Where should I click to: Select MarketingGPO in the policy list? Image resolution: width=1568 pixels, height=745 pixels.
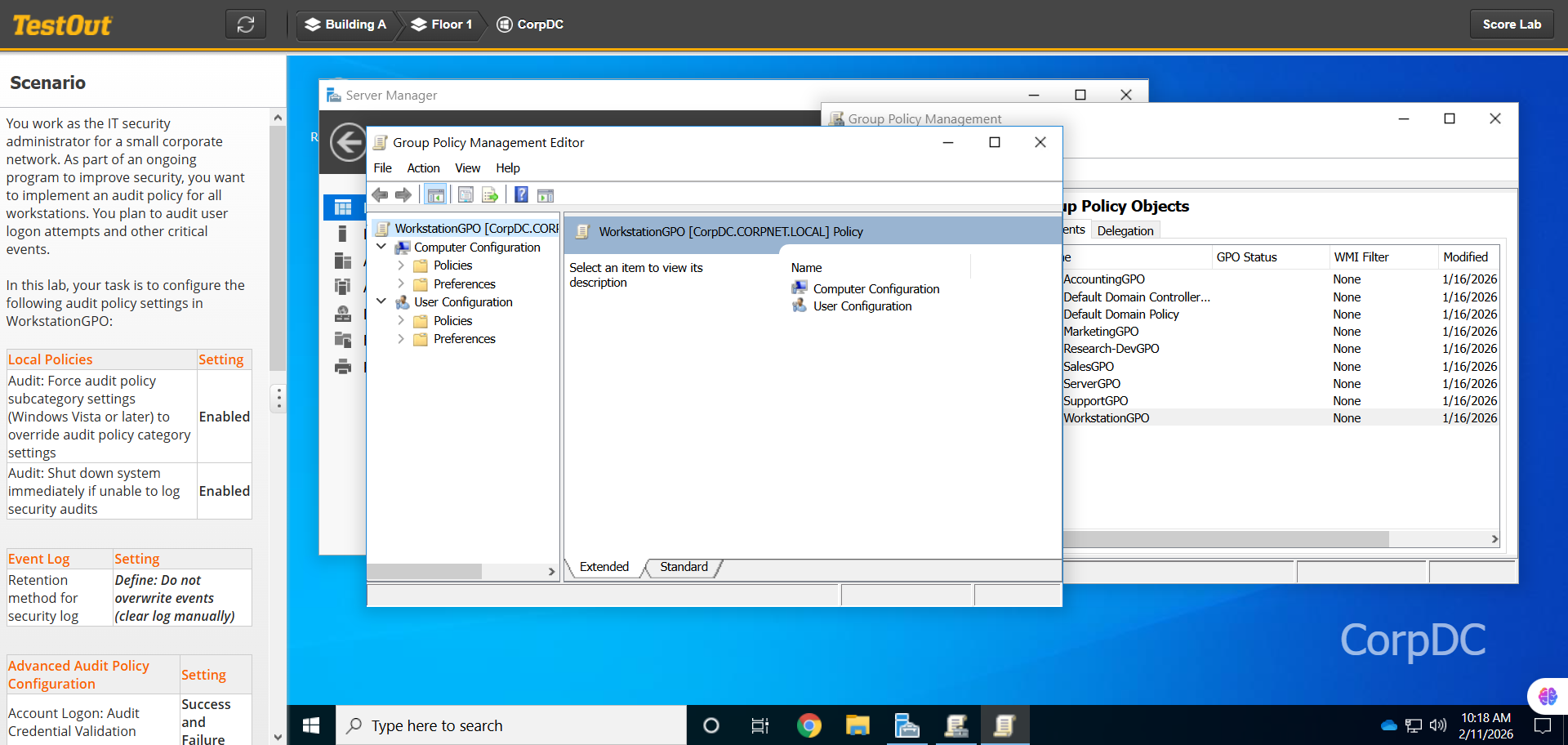[1101, 332]
